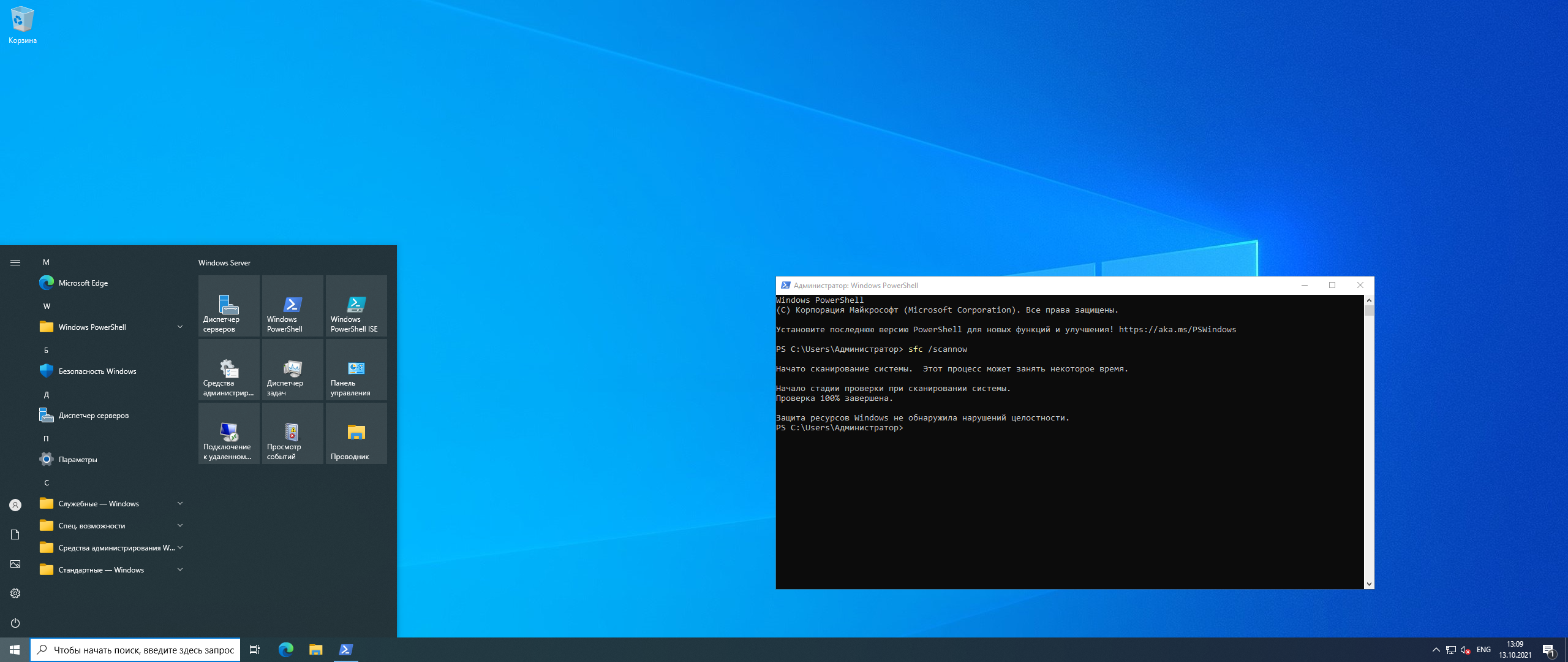Click Show Desktop sliver at taskbar edge
Image resolution: width=1568 pixels, height=662 pixels.
[x=1566, y=650]
